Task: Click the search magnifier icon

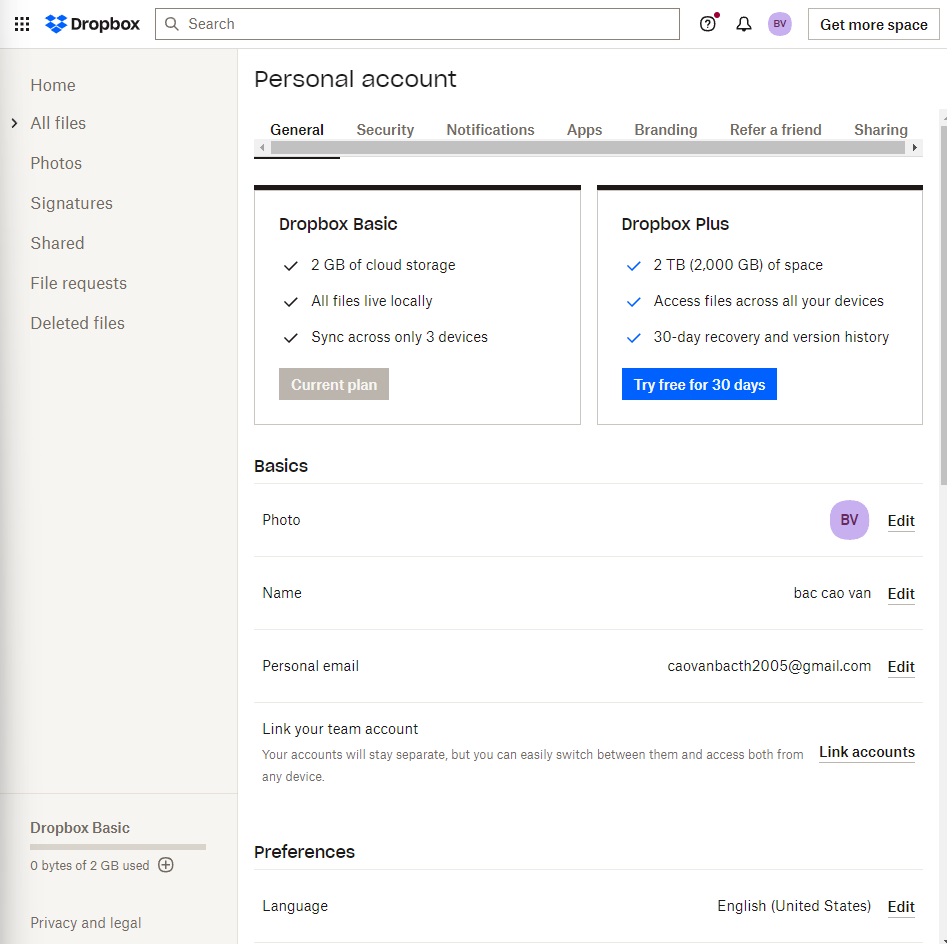Action: pyautogui.click(x=172, y=24)
